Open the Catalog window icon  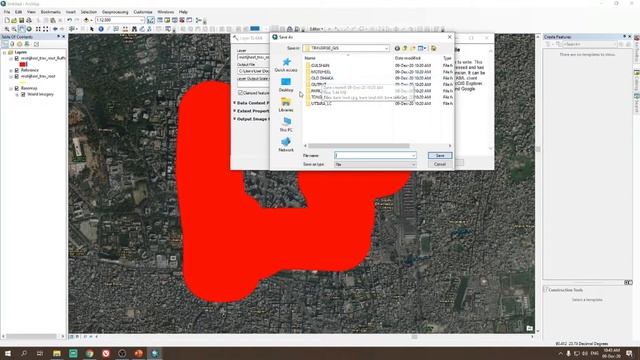pos(167,20)
